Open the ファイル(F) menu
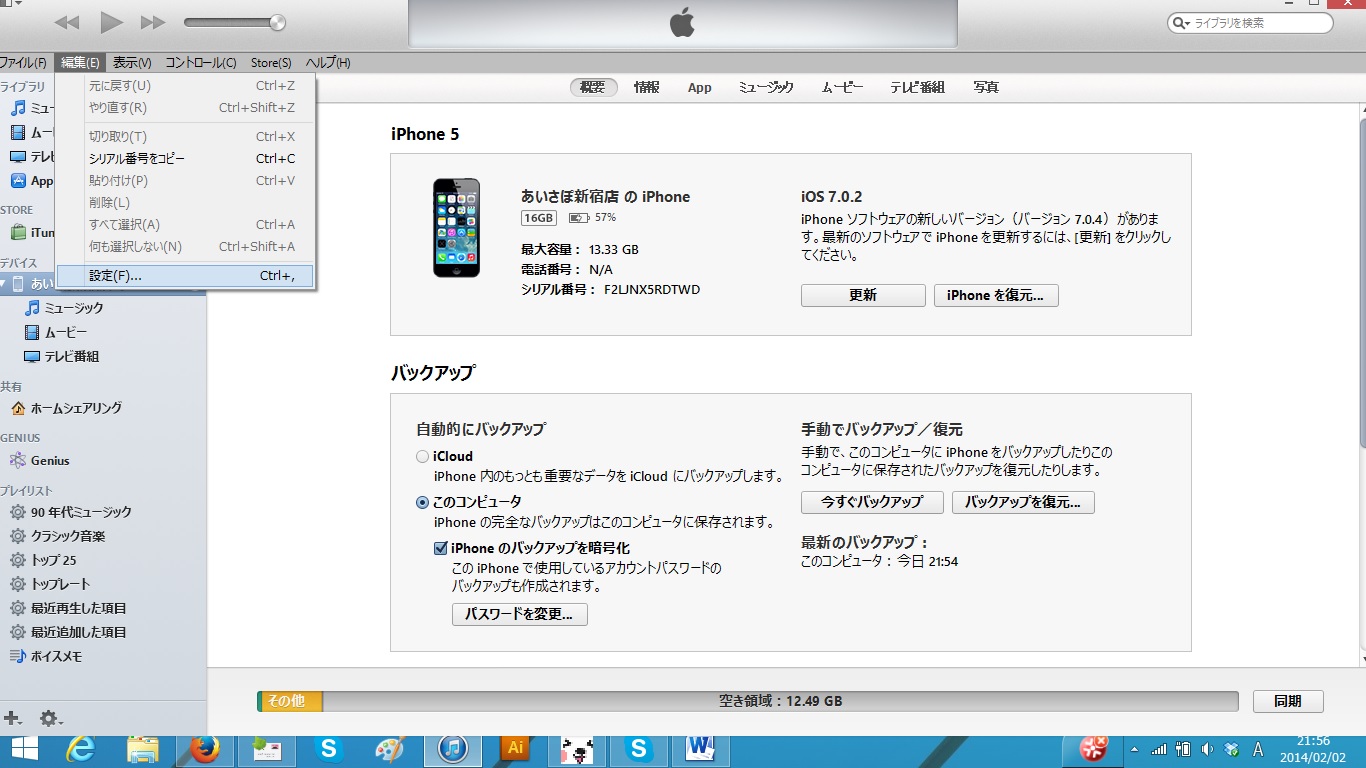 [x=23, y=63]
